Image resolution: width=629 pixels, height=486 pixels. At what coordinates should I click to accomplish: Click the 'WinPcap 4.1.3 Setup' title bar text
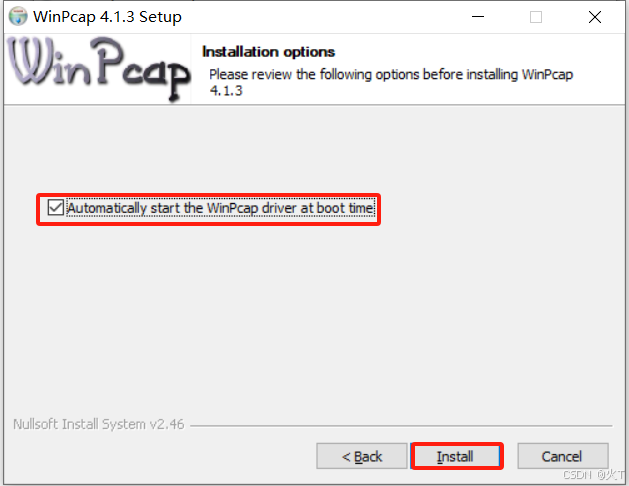[107, 17]
